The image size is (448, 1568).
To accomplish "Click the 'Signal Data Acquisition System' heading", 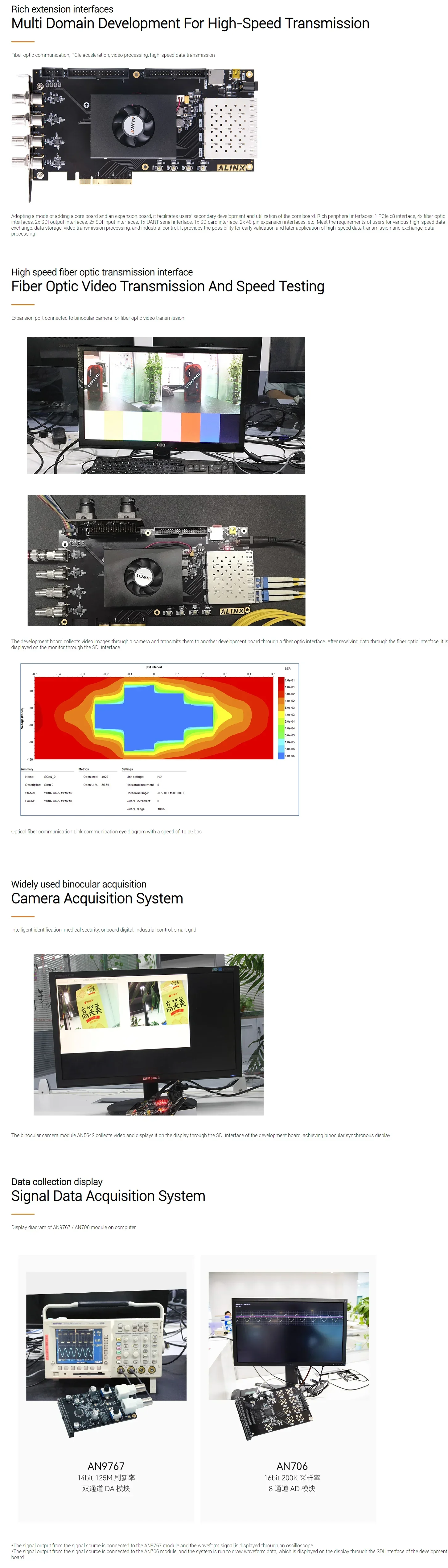I will (108, 1196).
